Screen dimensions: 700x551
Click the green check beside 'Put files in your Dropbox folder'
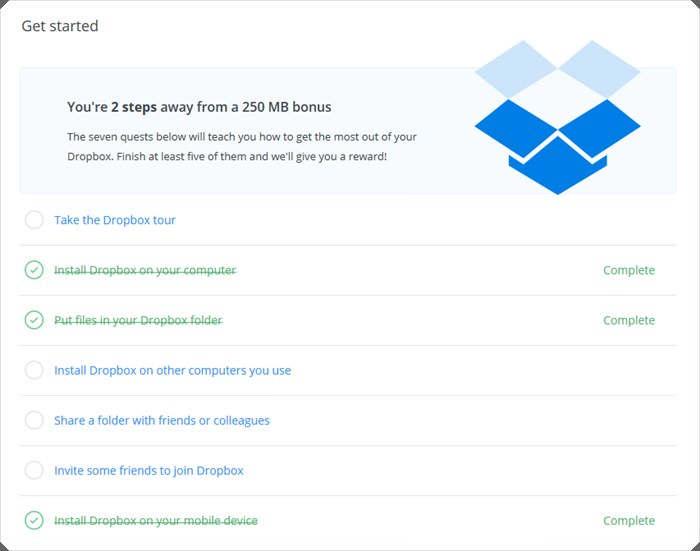(34, 320)
